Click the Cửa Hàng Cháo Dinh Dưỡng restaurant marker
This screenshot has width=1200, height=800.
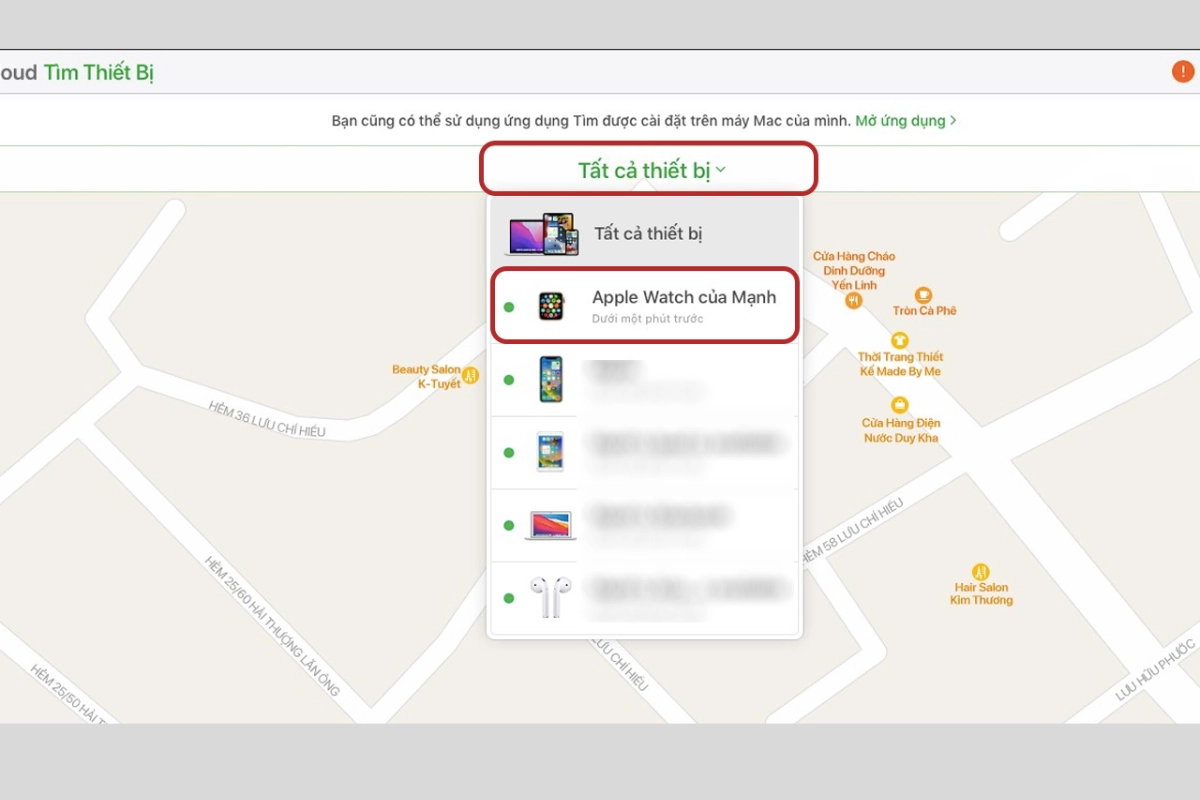pos(853,300)
